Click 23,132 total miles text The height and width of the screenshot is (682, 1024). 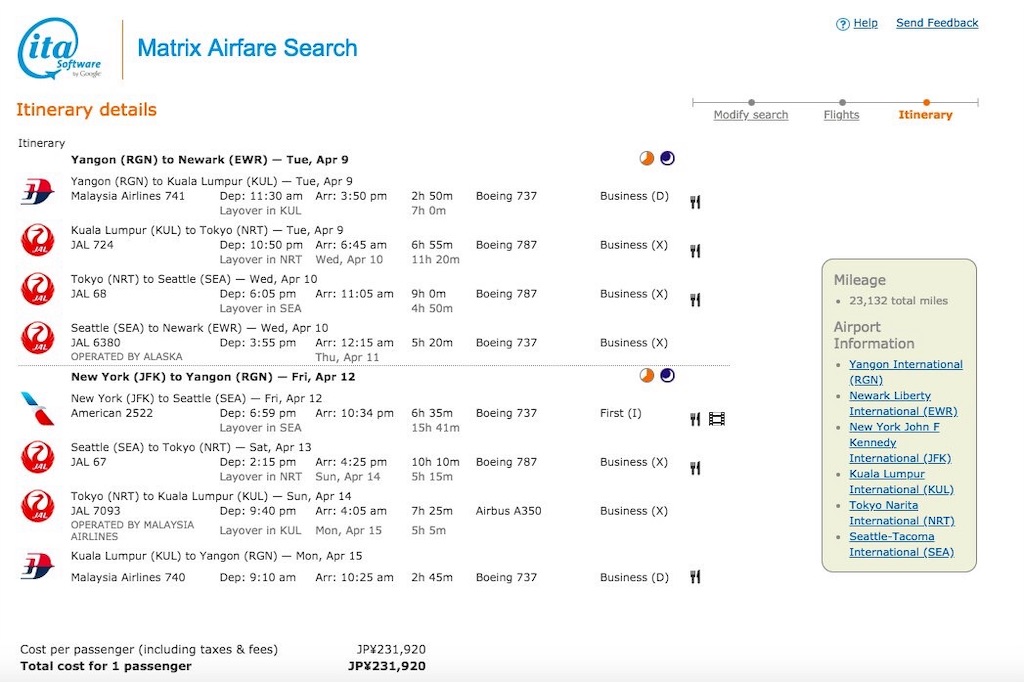point(899,301)
